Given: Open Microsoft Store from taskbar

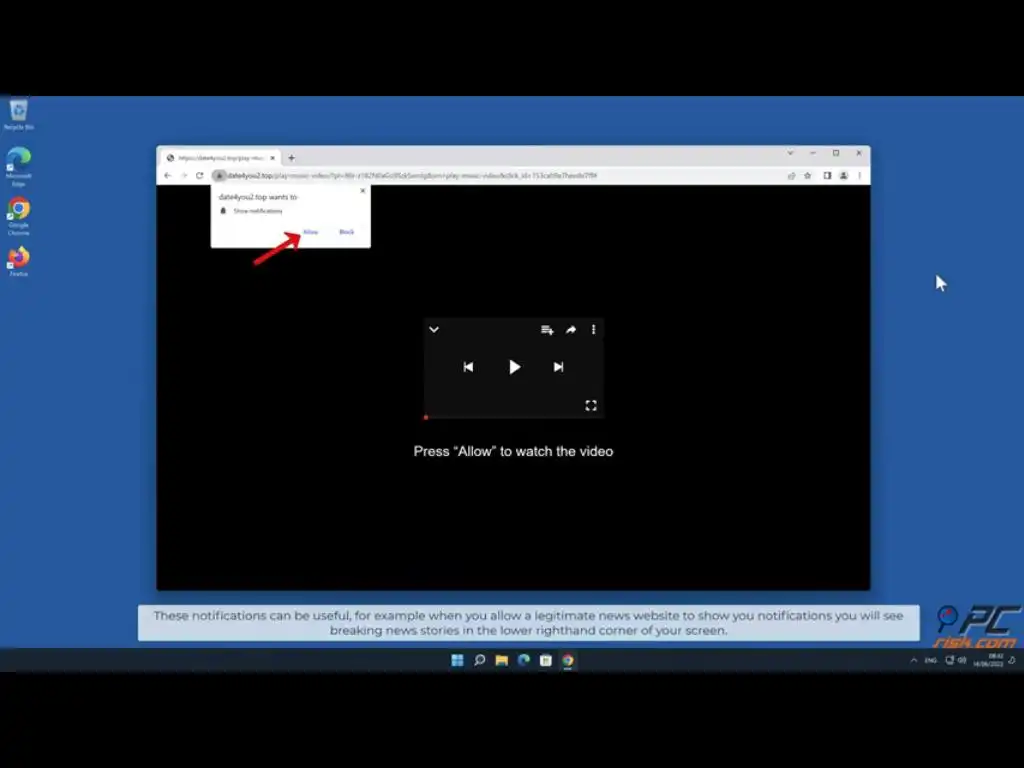Looking at the screenshot, I should click(x=546, y=660).
